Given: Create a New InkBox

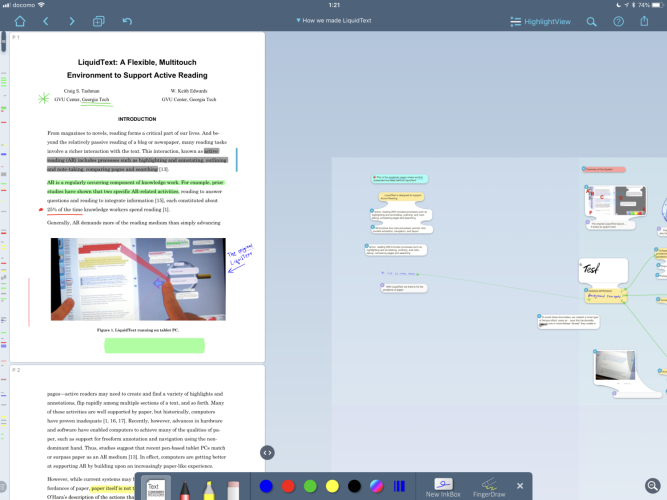Looking at the screenshot, I should coord(441,486).
